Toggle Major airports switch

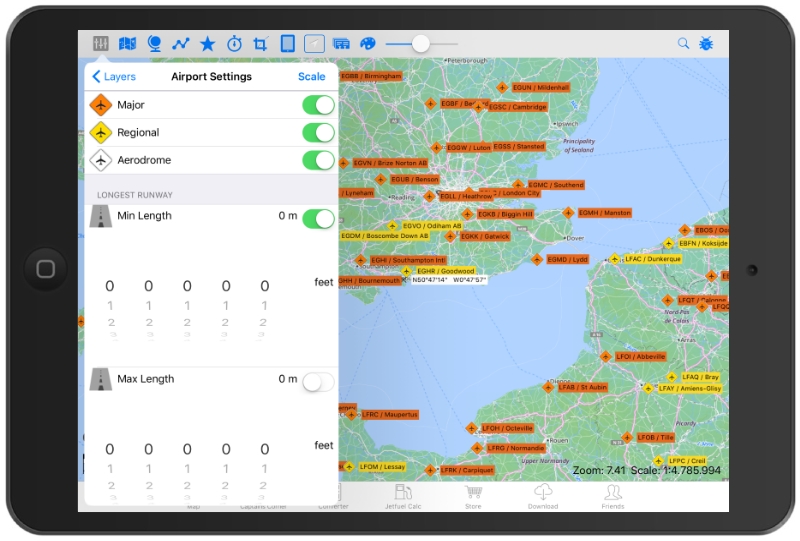318,105
